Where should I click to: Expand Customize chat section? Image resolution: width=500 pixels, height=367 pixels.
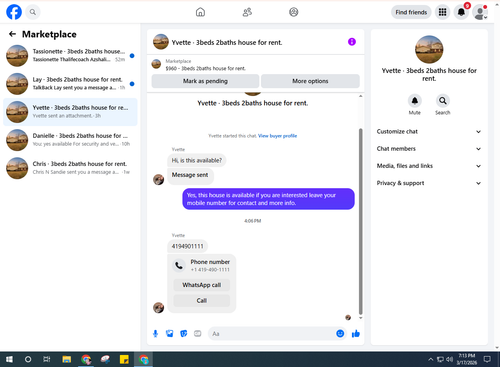tap(429, 132)
